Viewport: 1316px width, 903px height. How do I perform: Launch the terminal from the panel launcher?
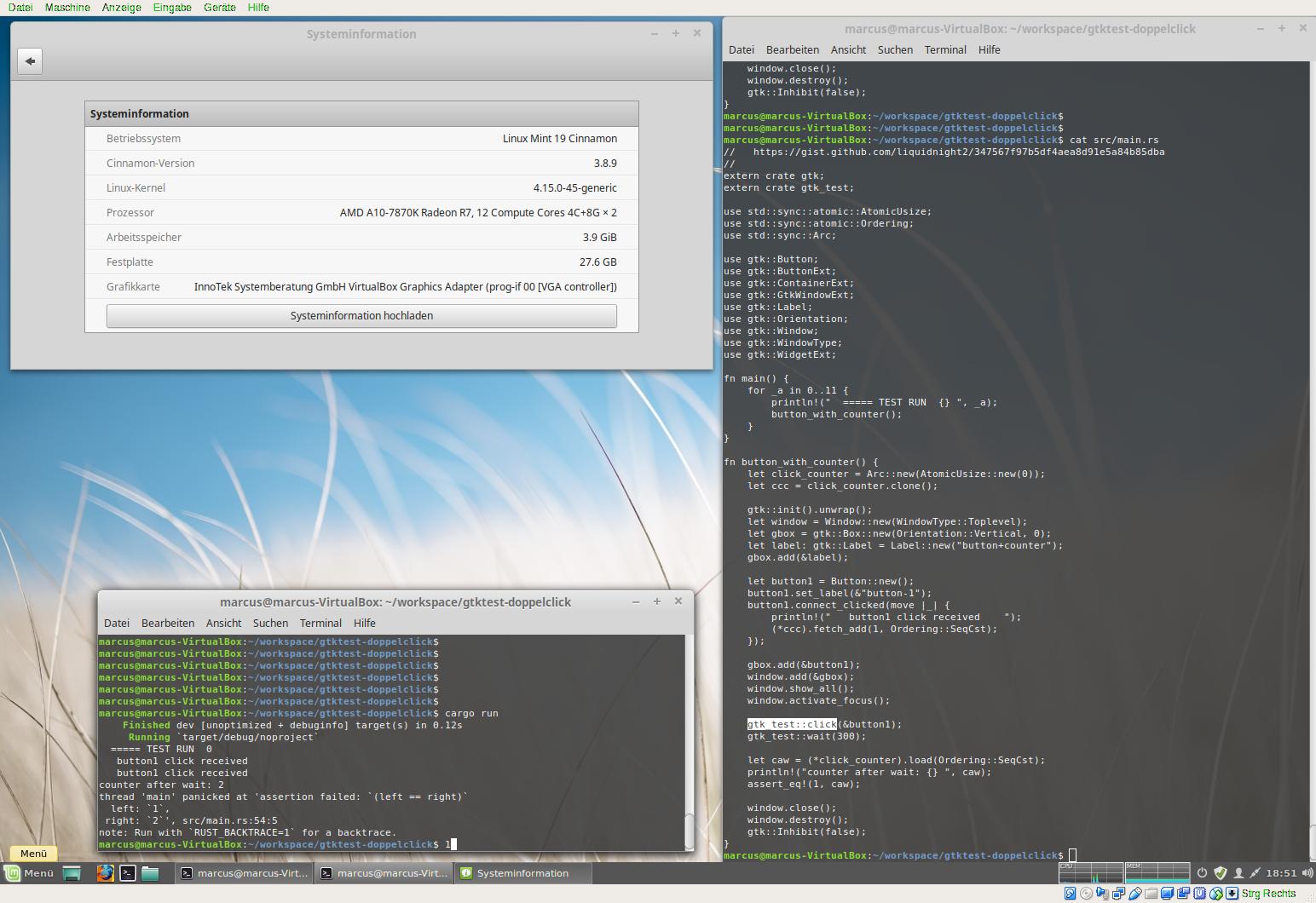tap(128, 873)
